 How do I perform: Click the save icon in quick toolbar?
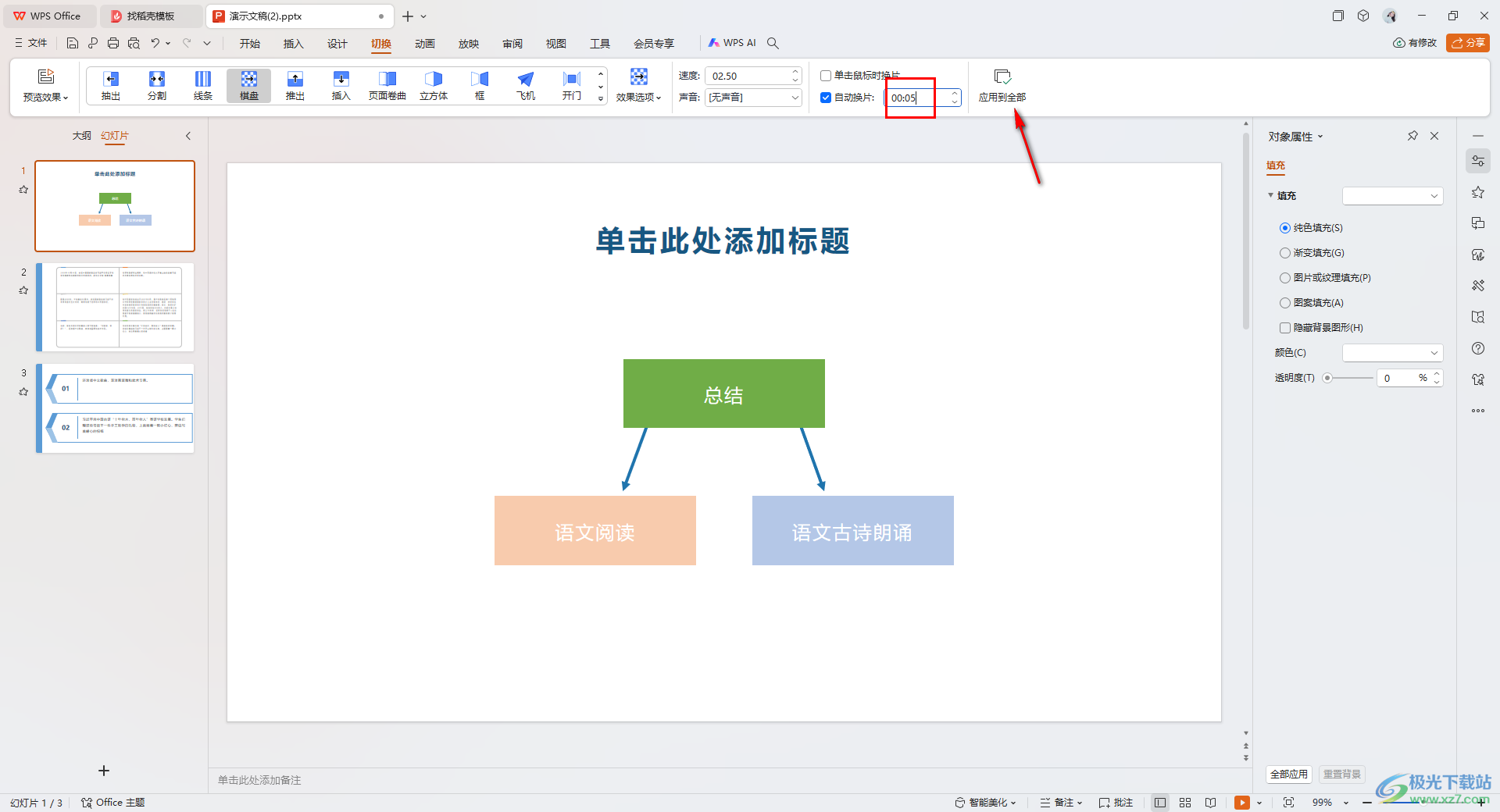(x=73, y=43)
